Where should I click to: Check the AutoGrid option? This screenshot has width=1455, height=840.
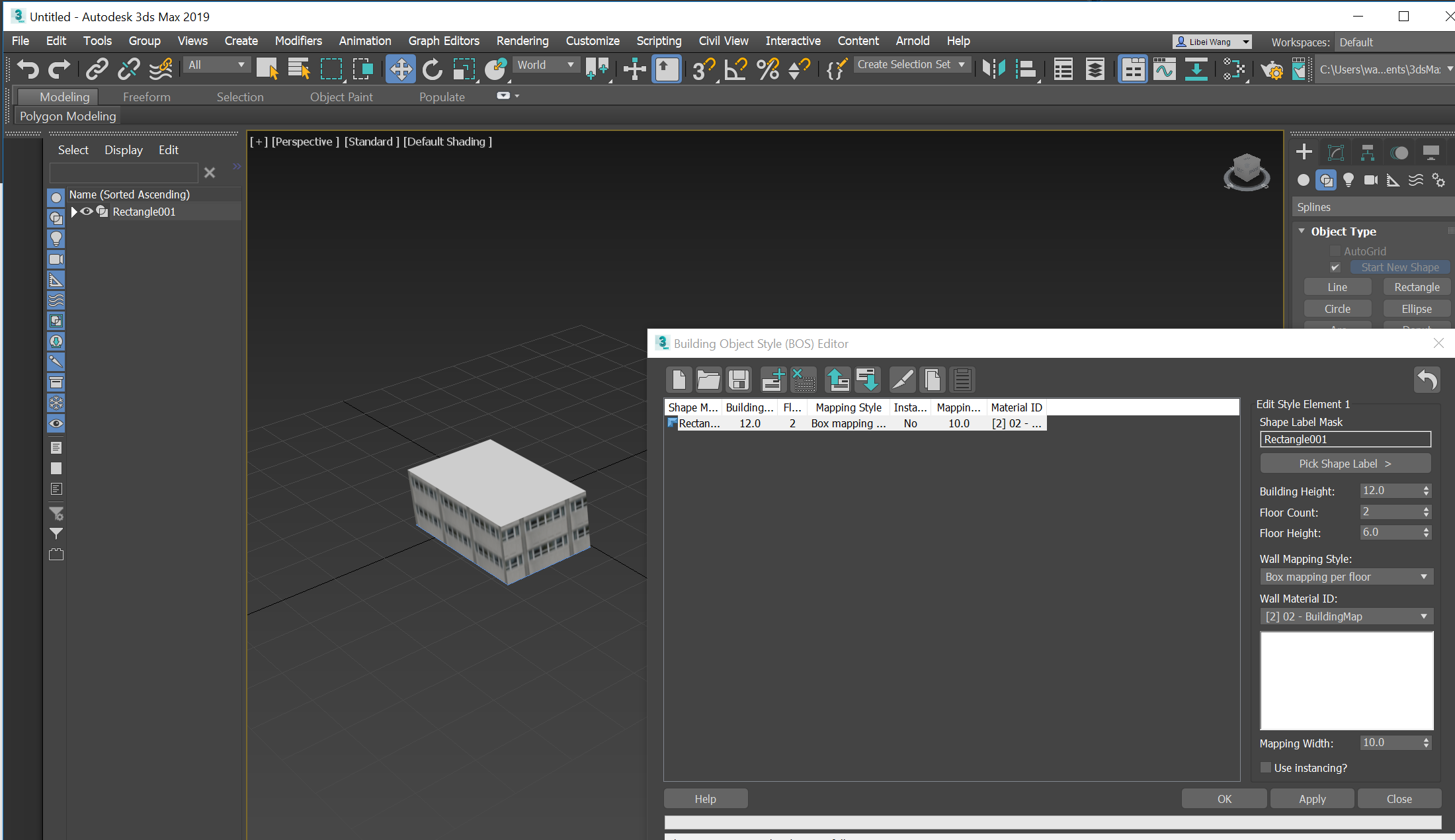coord(1335,251)
